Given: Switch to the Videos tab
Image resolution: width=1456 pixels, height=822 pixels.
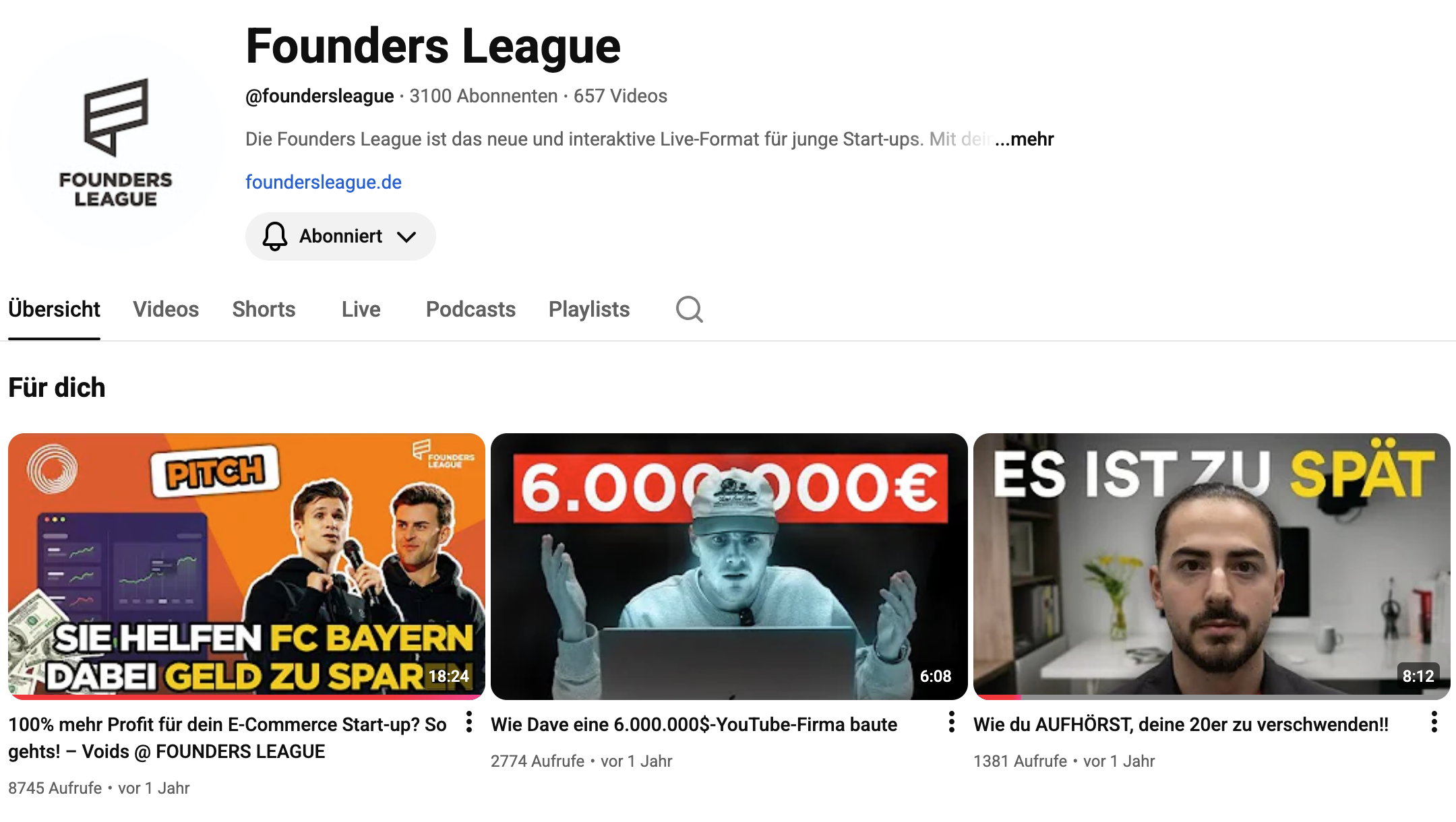Looking at the screenshot, I should [166, 309].
